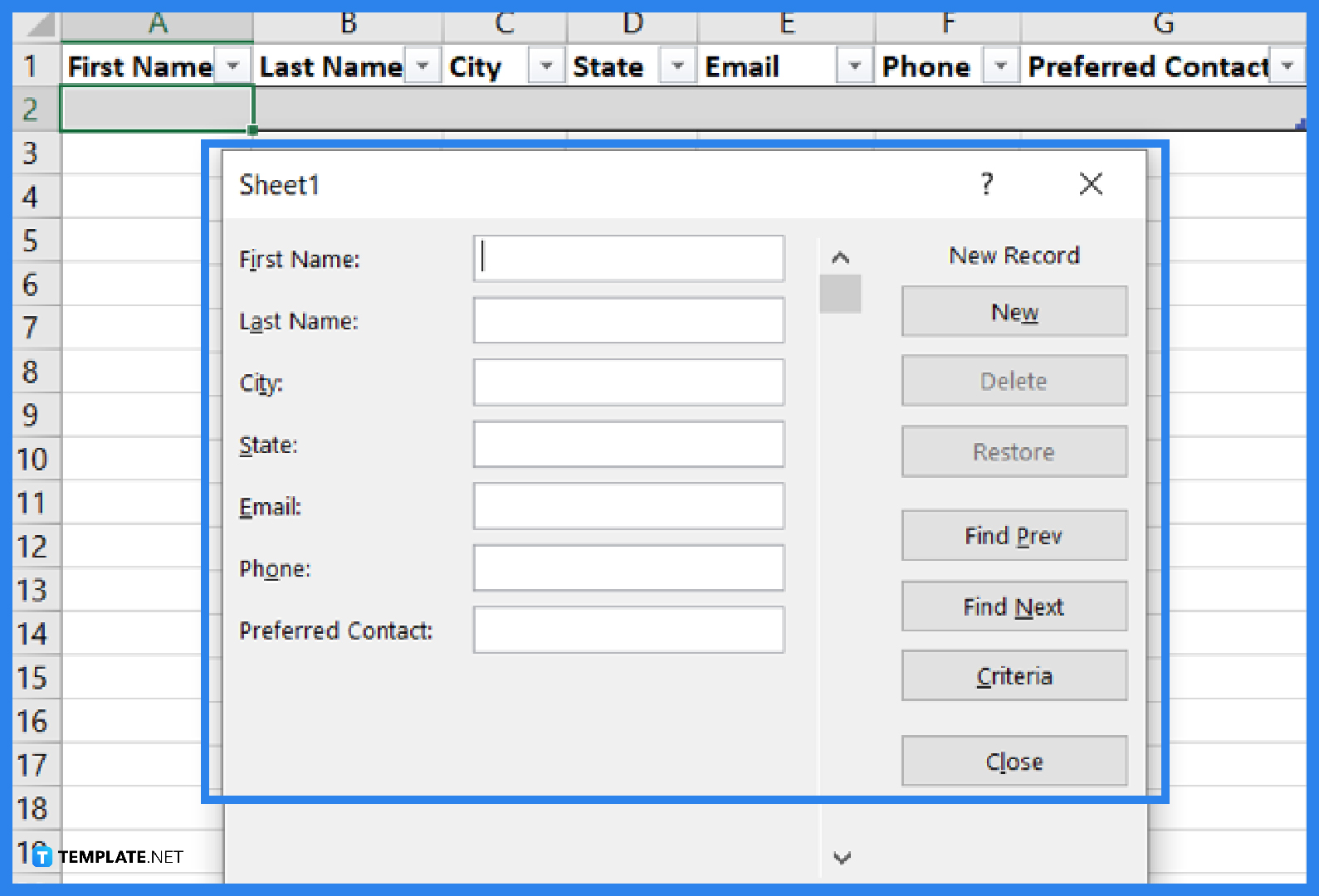Click the form scrollbar thumb
Image resolution: width=1319 pixels, height=896 pixels.
(841, 294)
